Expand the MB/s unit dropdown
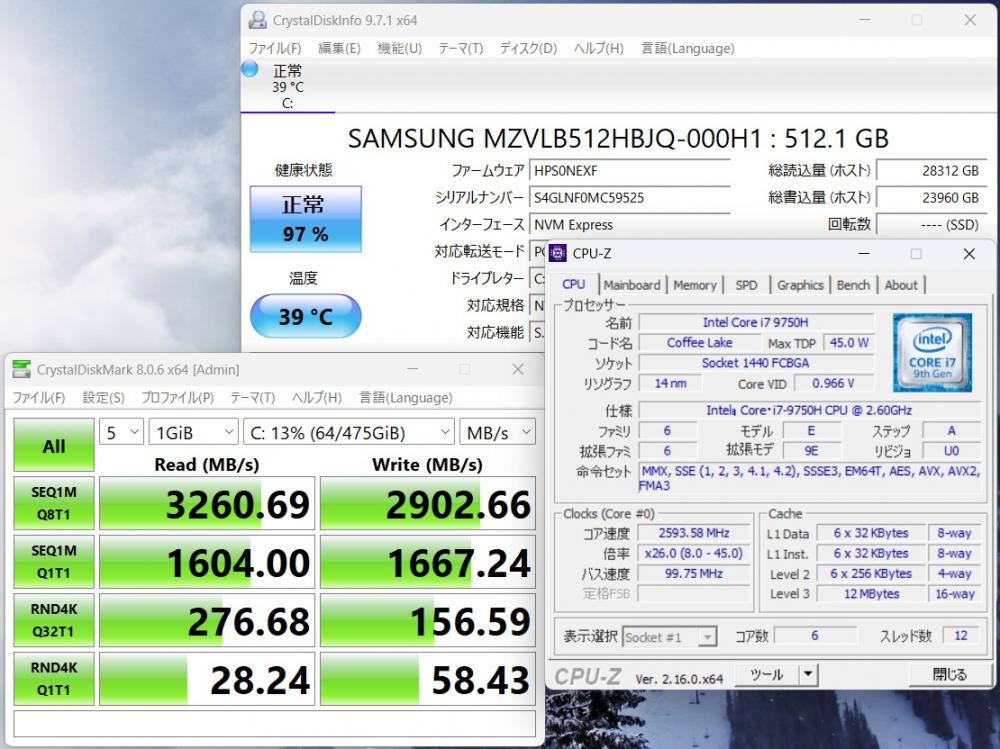Viewport: 1000px width, 749px height. pos(497,433)
